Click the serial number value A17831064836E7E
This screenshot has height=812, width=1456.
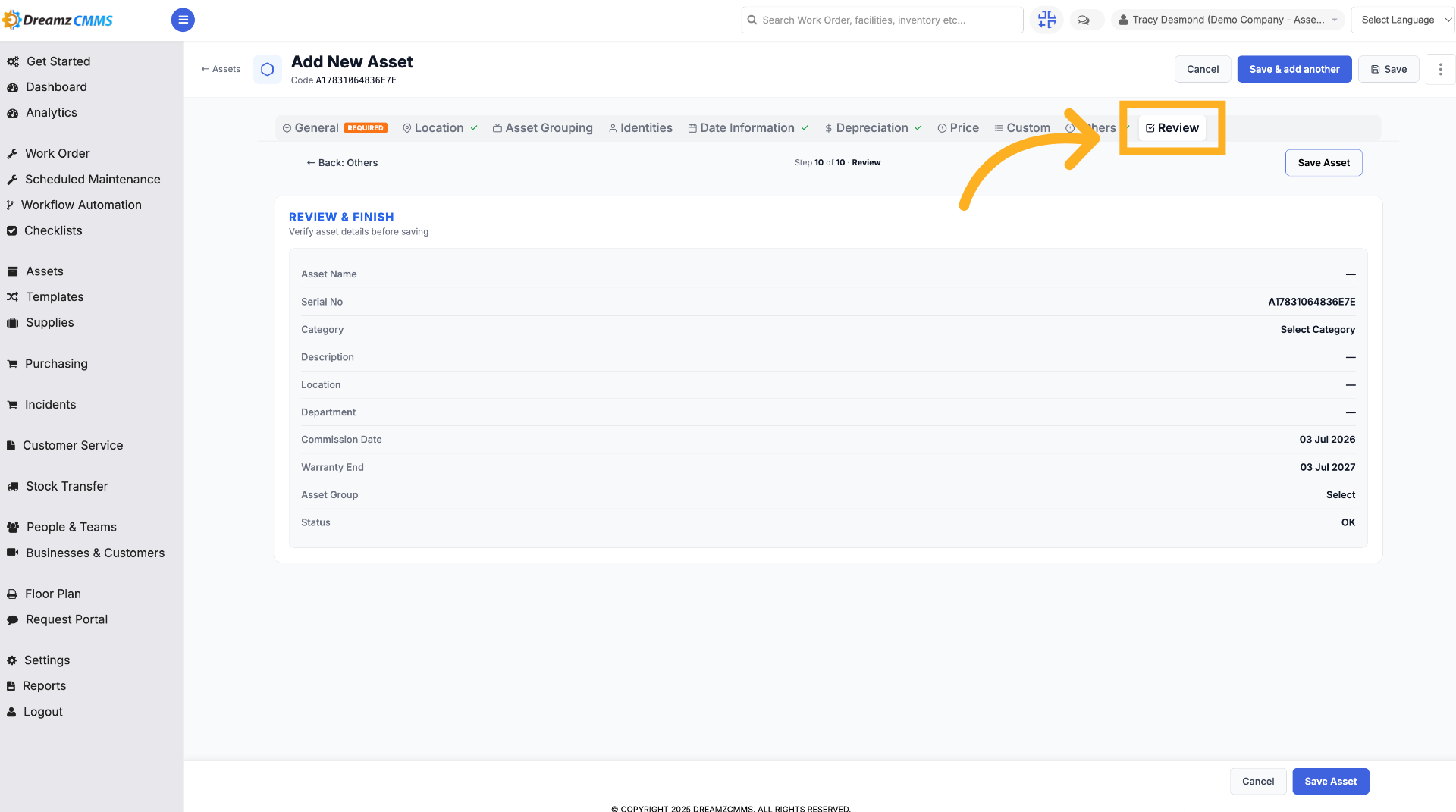pyautogui.click(x=1311, y=302)
